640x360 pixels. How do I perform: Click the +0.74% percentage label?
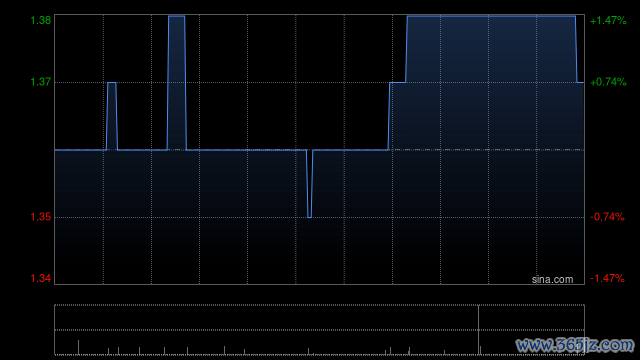tap(608, 82)
